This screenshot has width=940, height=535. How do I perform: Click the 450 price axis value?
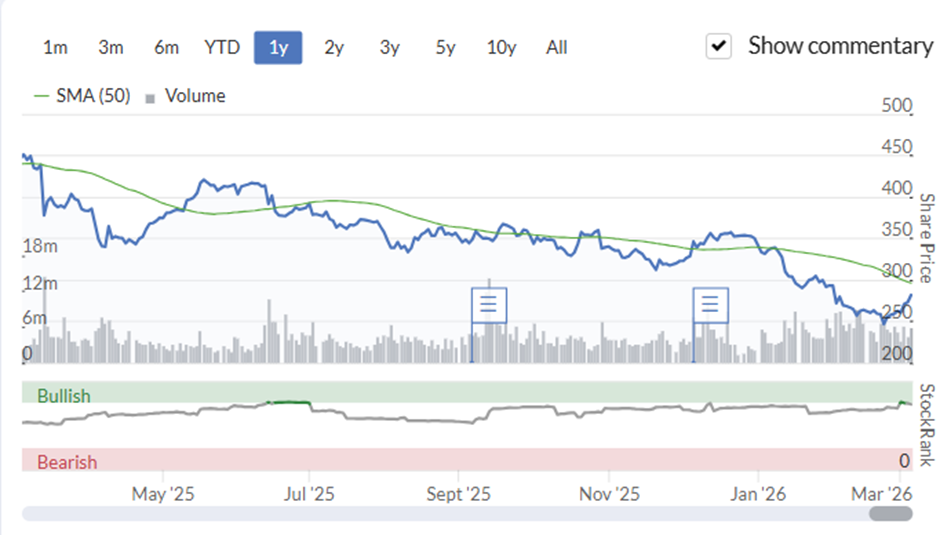pyautogui.click(x=897, y=146)
